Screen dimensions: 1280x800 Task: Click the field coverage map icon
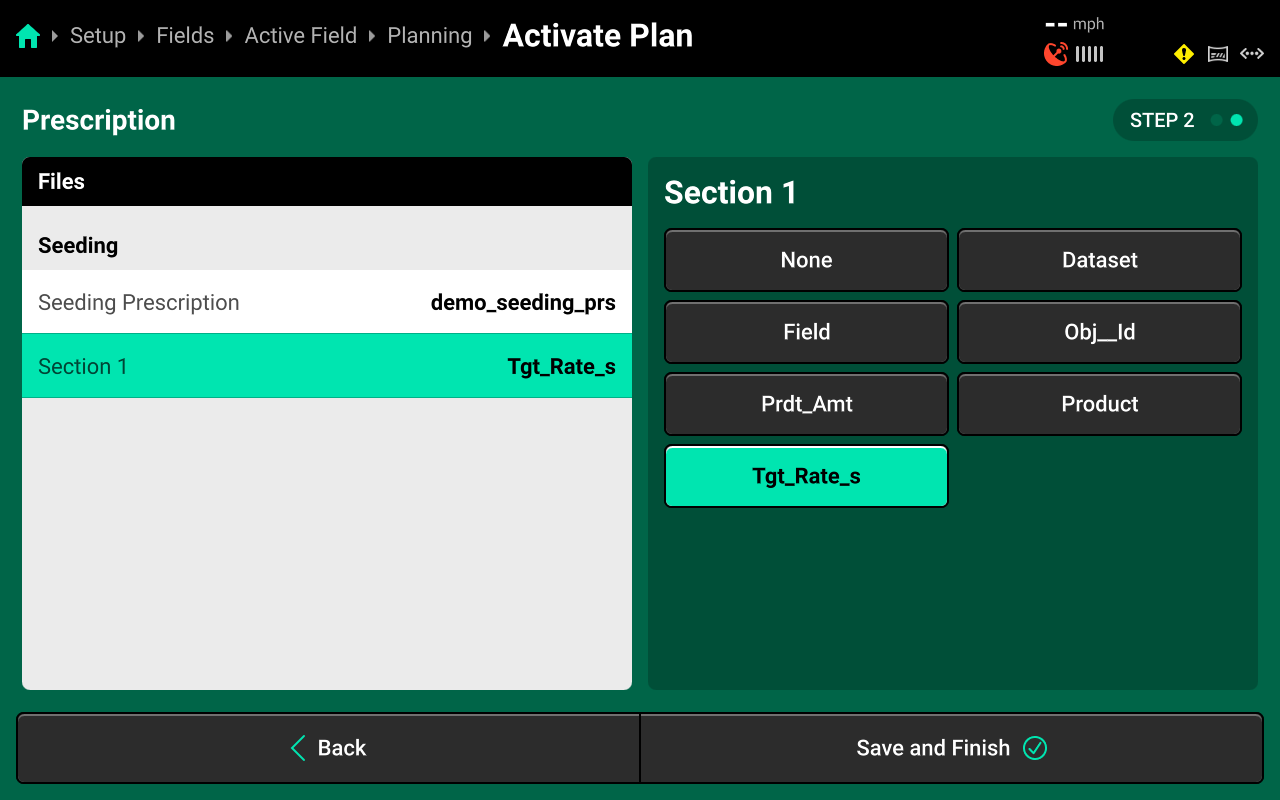click(x=1218, y=54)
